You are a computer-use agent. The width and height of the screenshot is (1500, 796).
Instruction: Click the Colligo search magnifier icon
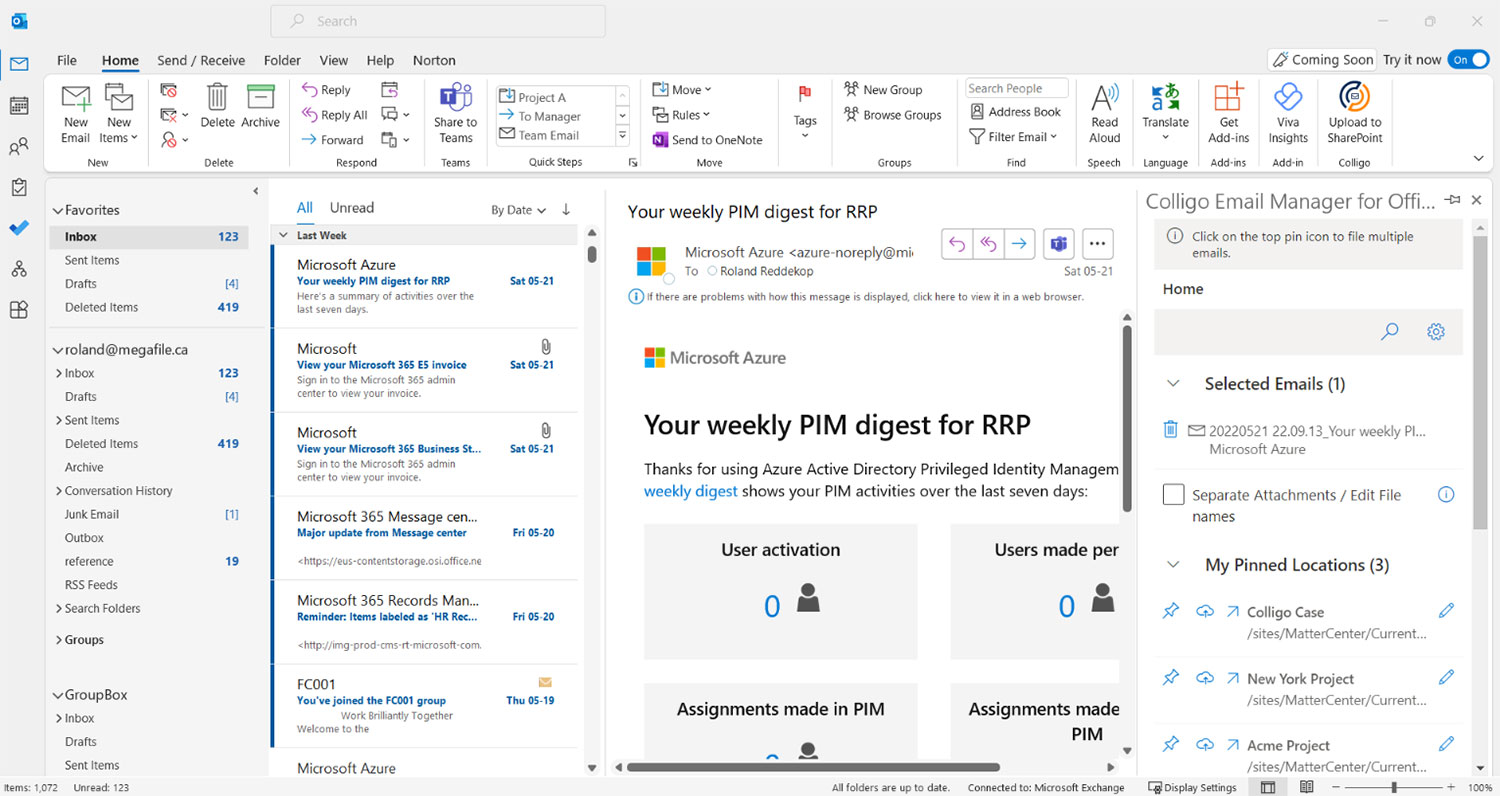[x=1390, y=331]
